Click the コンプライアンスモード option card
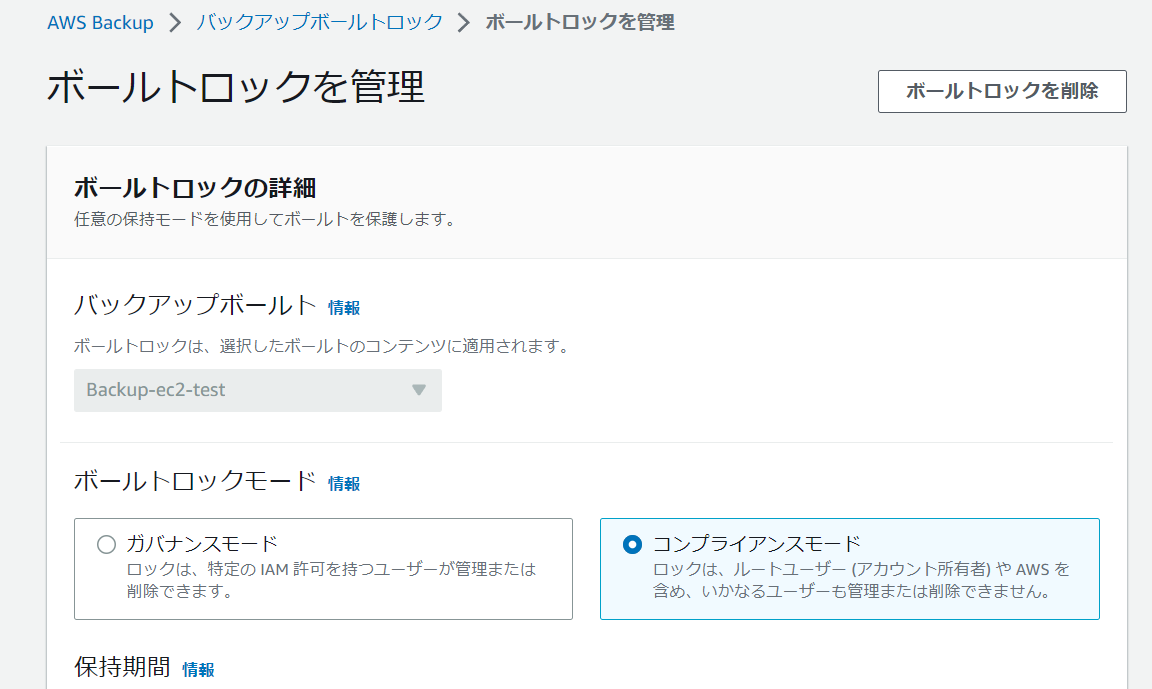Screen dimensions: 1152x689 coord(849,568)
